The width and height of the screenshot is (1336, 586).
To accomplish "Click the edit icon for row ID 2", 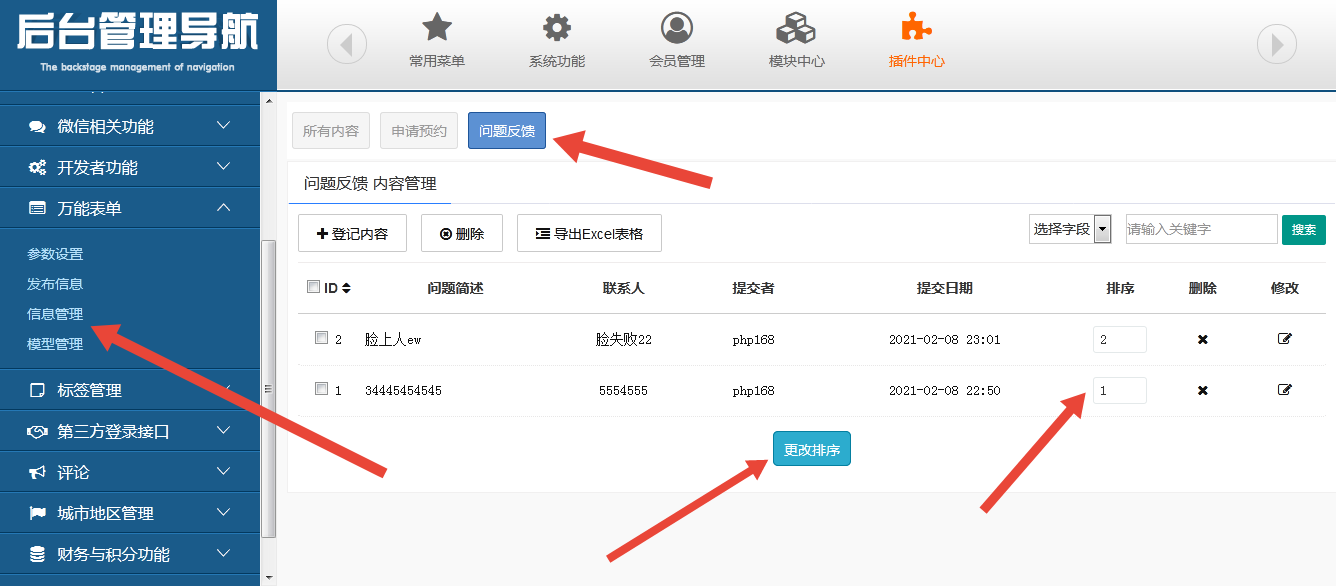I will 1285,339.
